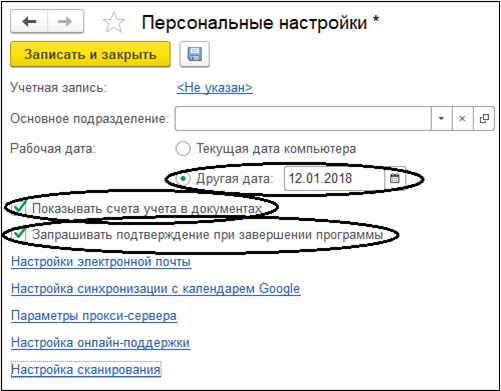Select Другая дата radio button
Screen dimensions: 501x391
point(183,179)
